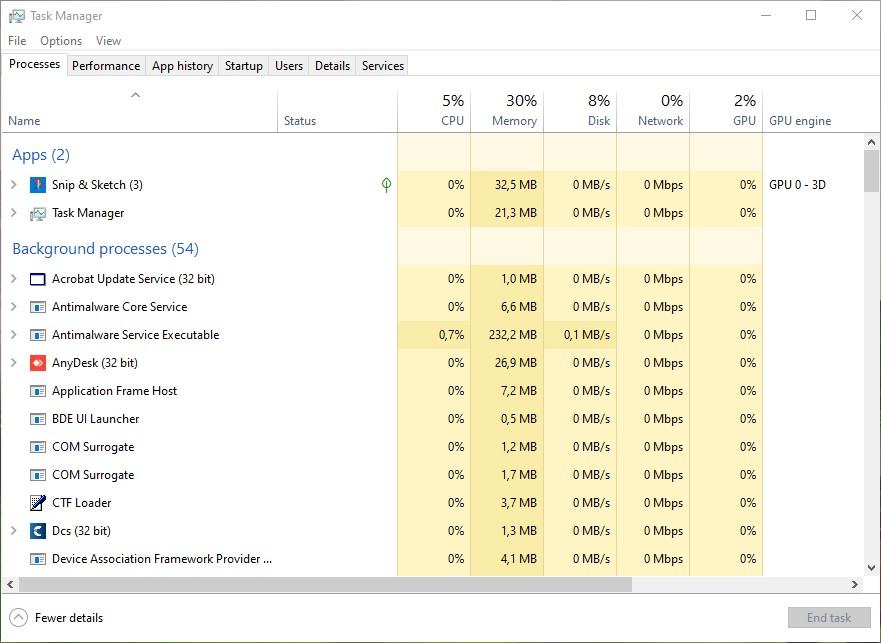Image resolution: width=881 pixels, height=643 pixels.
Task: Click the Task Manager process row icon
Action: (x=38, y=213)
